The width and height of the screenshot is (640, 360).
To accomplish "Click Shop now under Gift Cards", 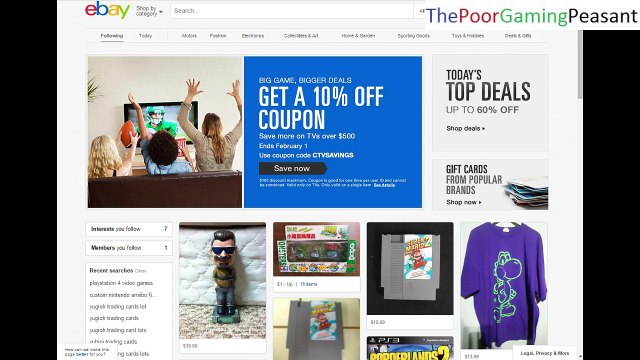I will [464, 202].
